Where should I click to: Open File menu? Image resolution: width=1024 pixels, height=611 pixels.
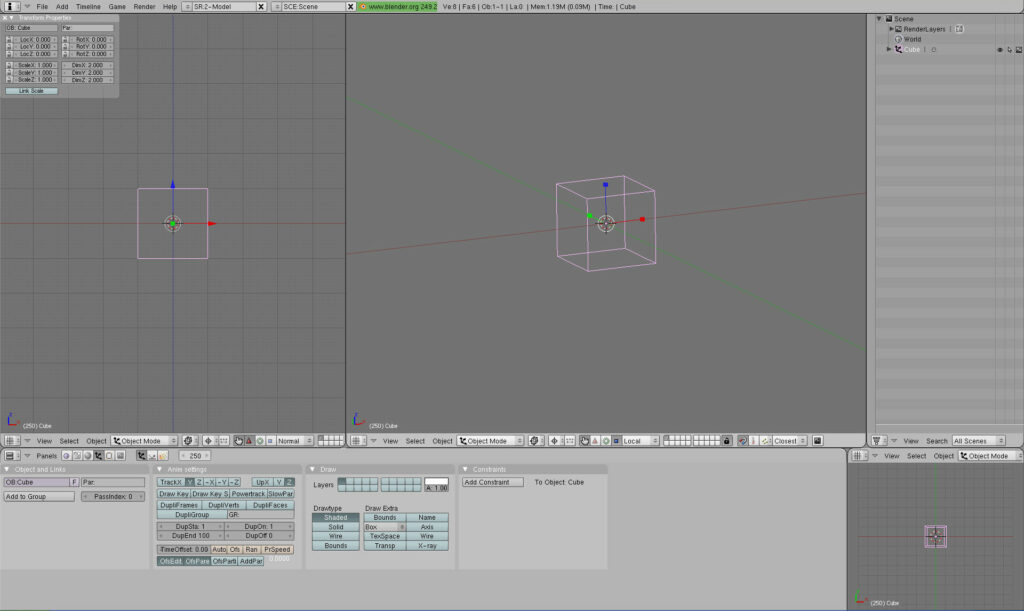point(42,7)
